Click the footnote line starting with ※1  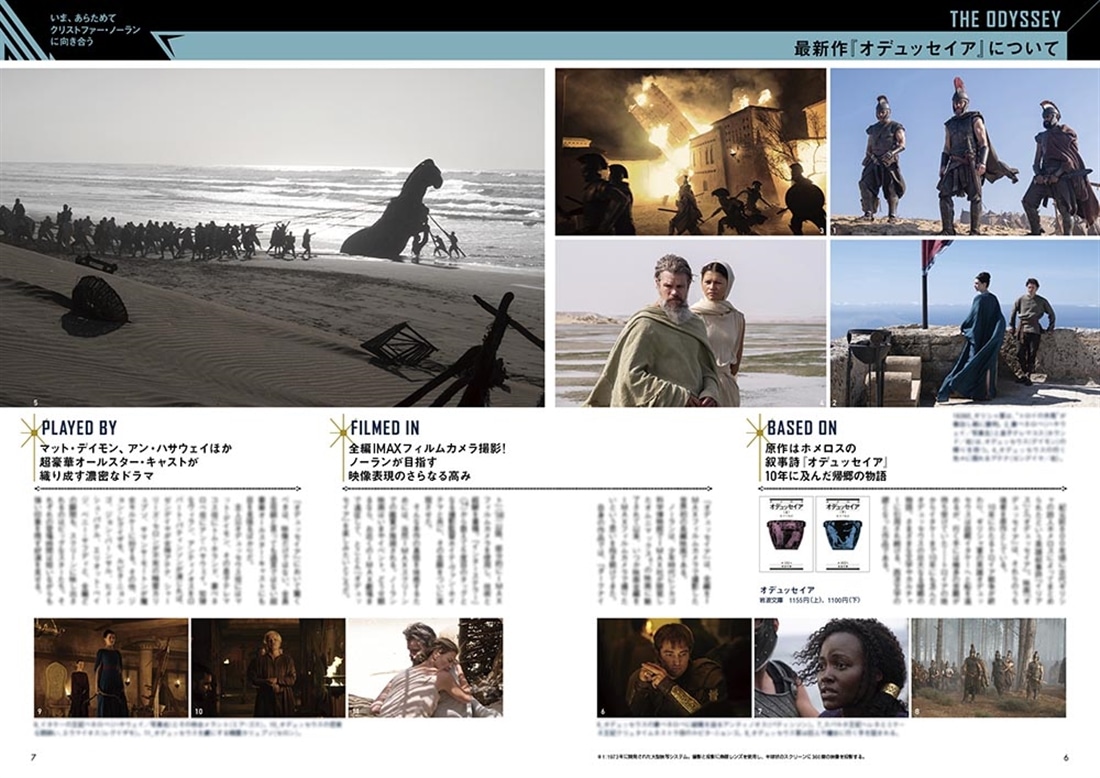pyautogui.click(x=730, y=757)
